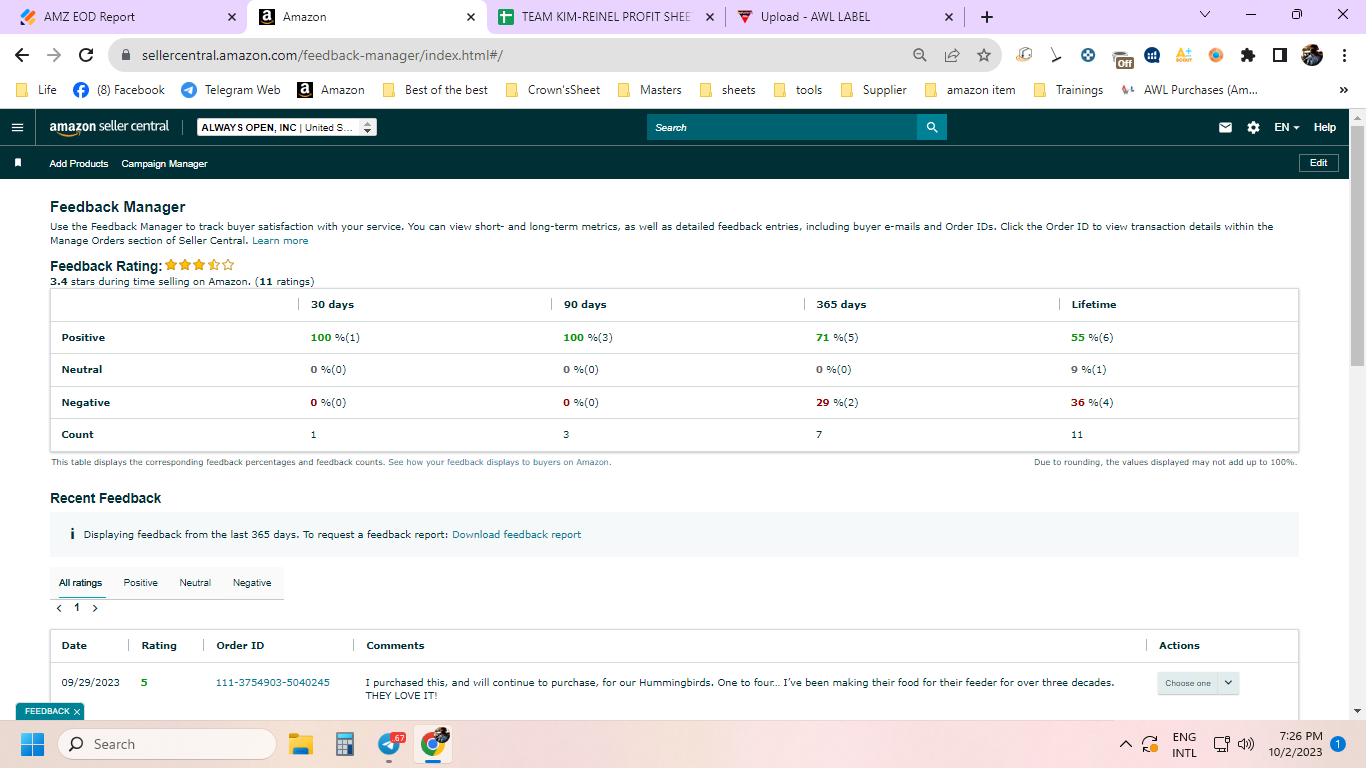This screenshot has width=1366, height=768.
Task: Open Calculator from the taskbar
Action: [345, 744]
